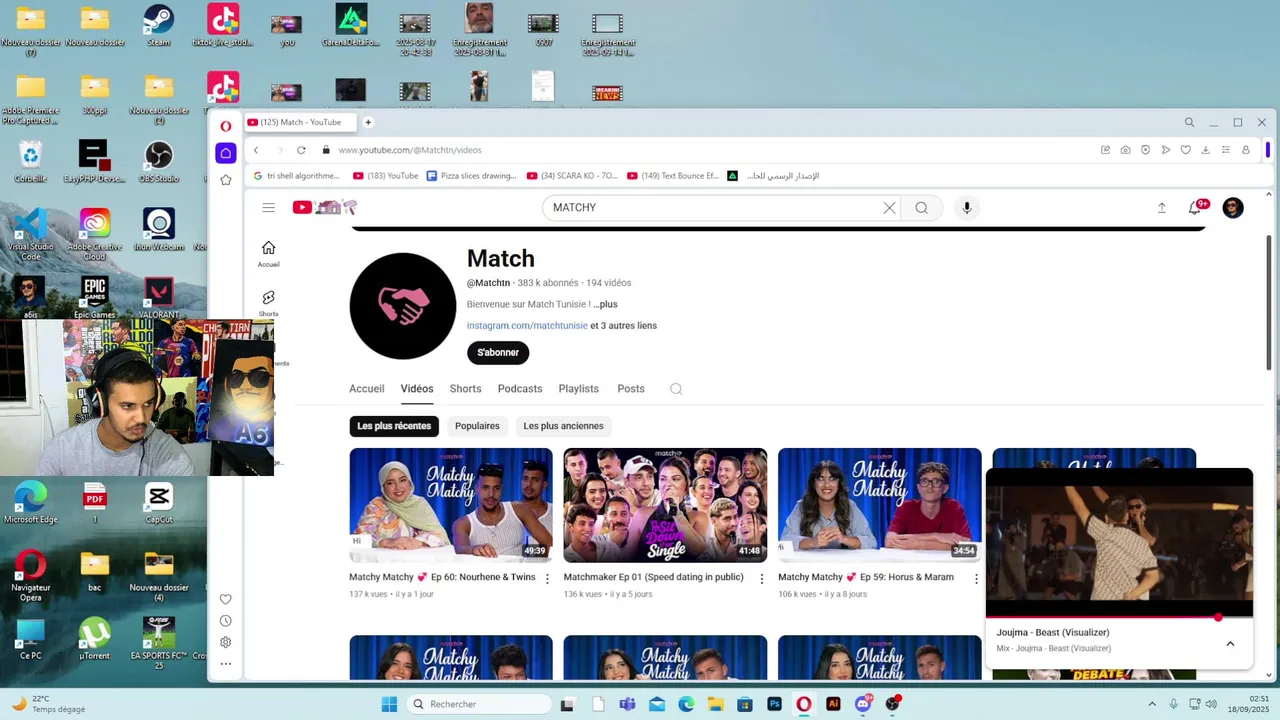
Task: Click taskbar Rechercher search box
Action: 480,704
